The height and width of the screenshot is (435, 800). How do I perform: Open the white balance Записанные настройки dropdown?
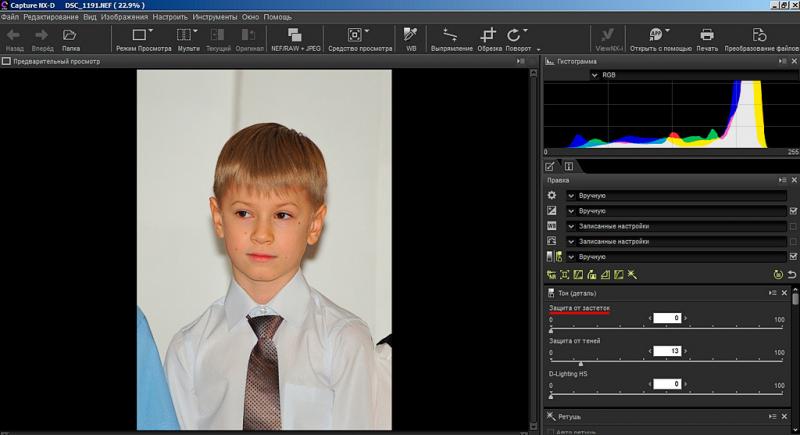click(677, 226)
